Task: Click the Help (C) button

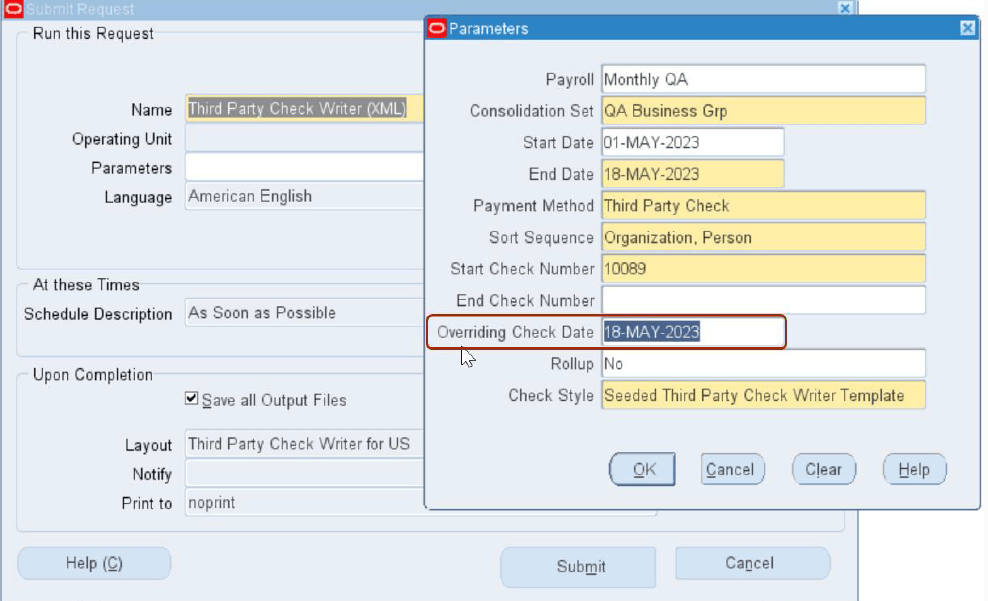Action: 94,563
